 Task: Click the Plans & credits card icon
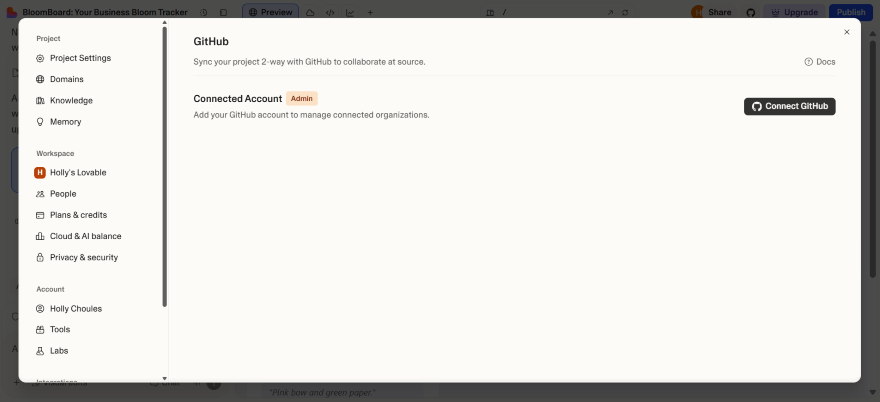[x=40, y=216]
